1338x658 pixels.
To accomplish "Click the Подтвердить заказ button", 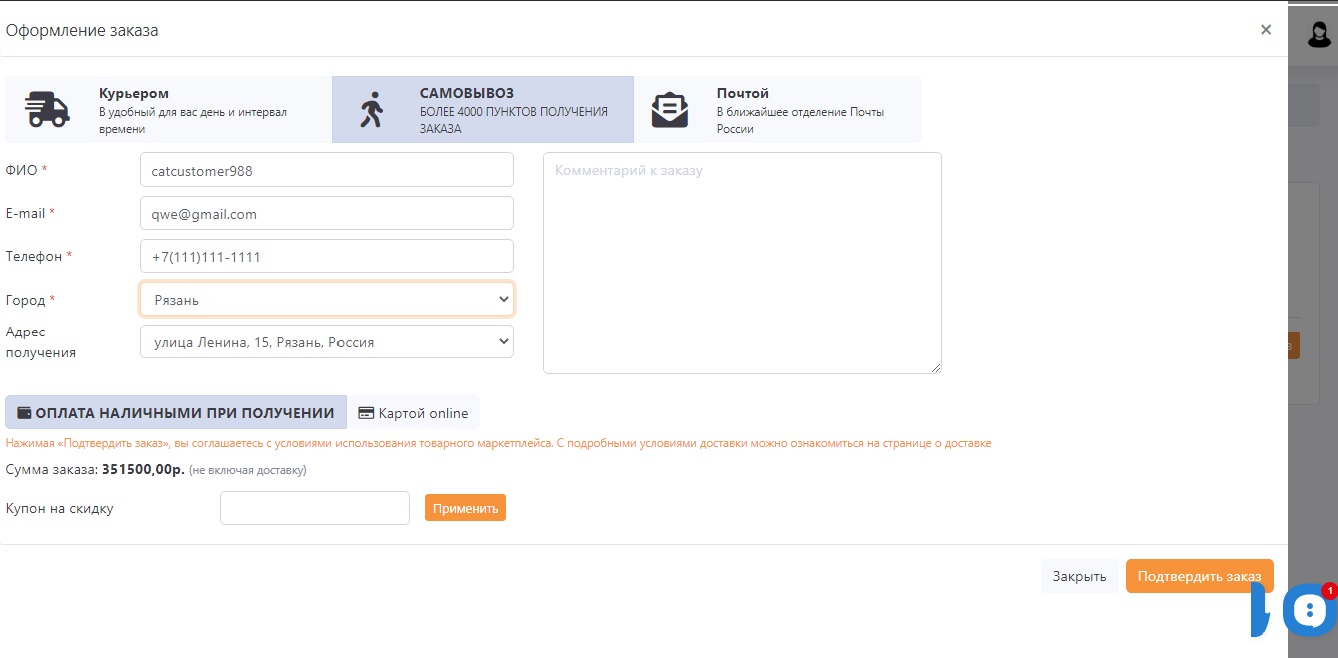I will (1199, 576).
